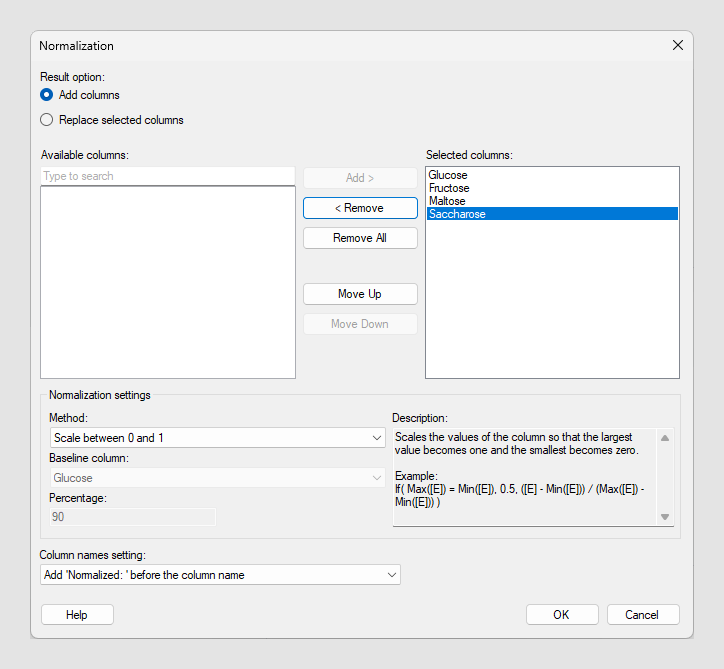The height and width of the screenshot is (669, 724).
Task: Click the Description text box
Action: click(x=525, y=475)
